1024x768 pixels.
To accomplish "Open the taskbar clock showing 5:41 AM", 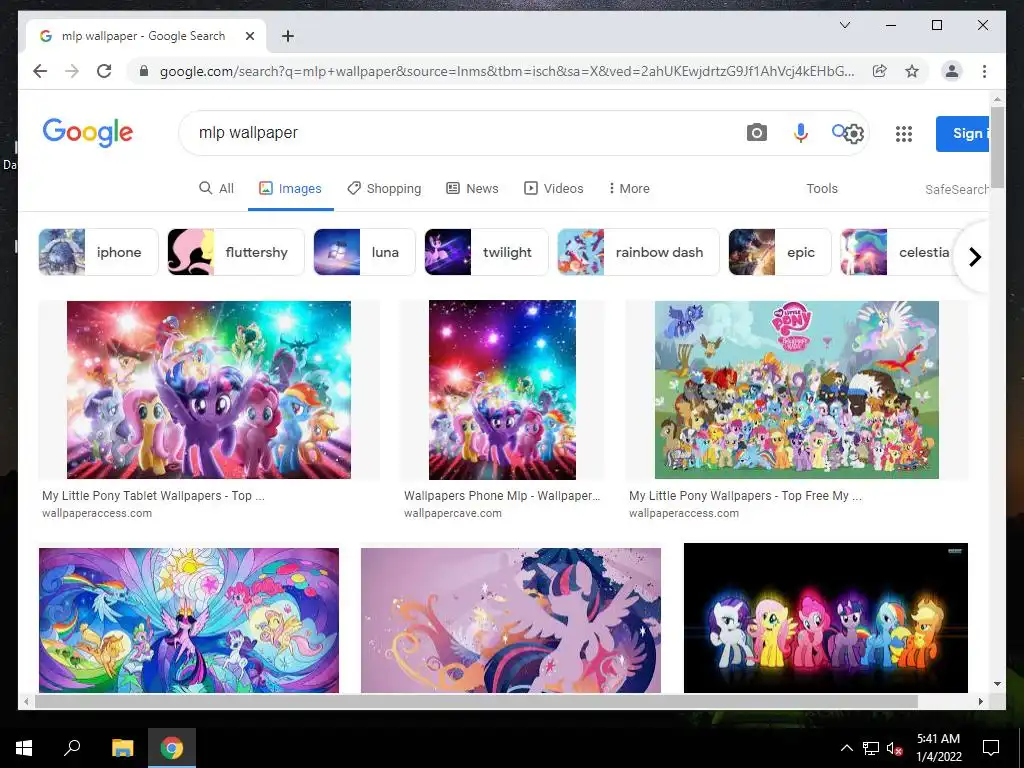I will [x=938, y=748].
